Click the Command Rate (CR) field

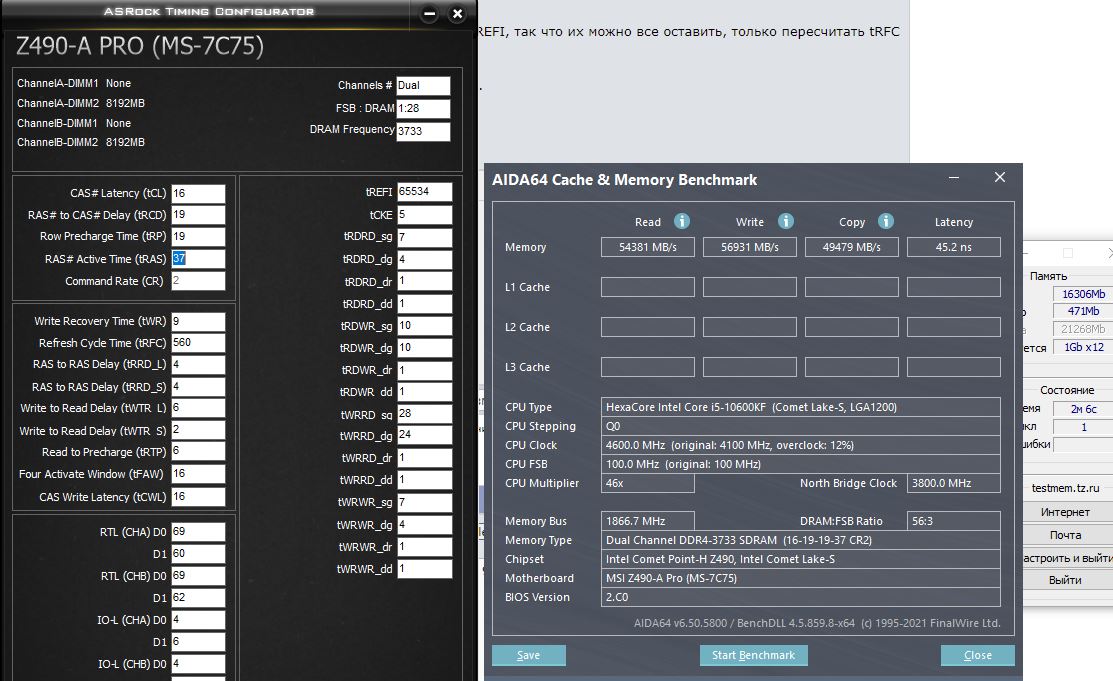(198, 281)
